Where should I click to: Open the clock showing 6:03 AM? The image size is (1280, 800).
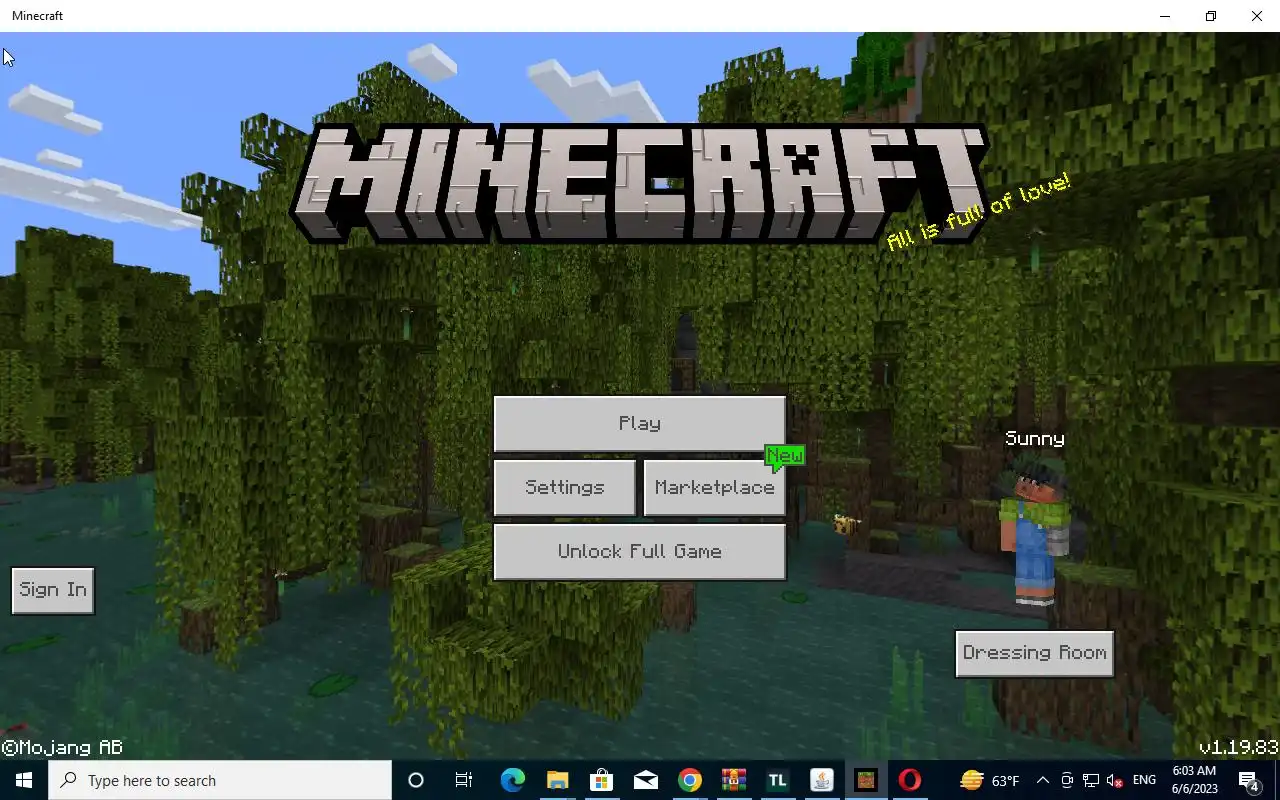[x=1193, y=780]
